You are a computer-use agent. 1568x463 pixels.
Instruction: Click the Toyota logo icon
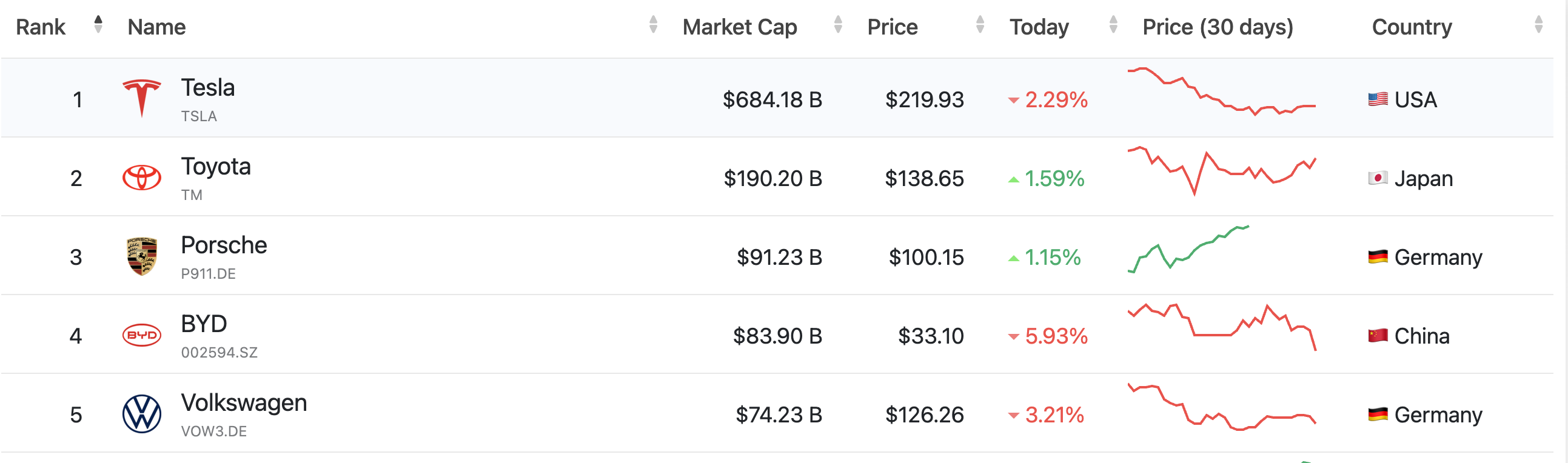click(141, 178)
